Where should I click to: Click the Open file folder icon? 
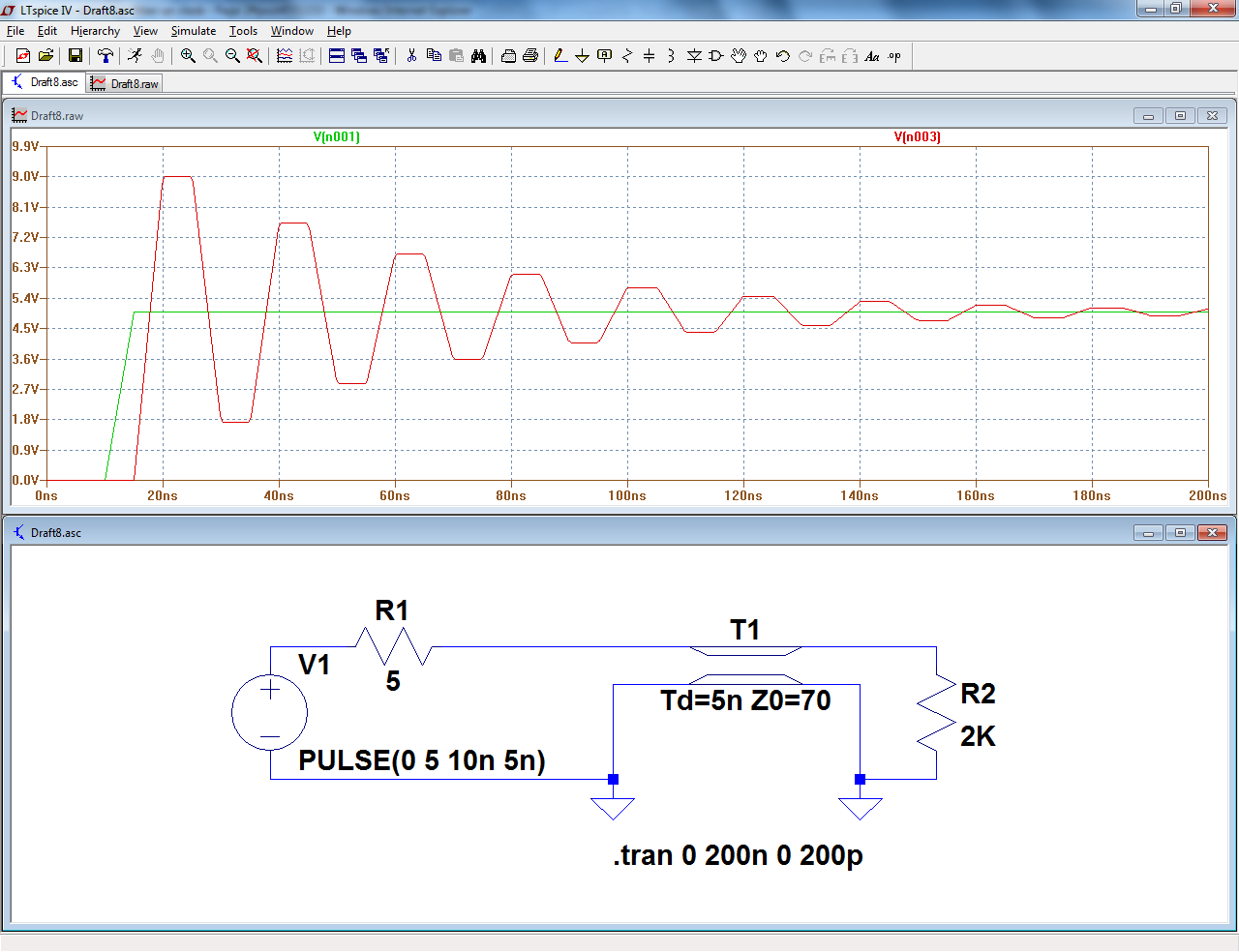(45, 56)
